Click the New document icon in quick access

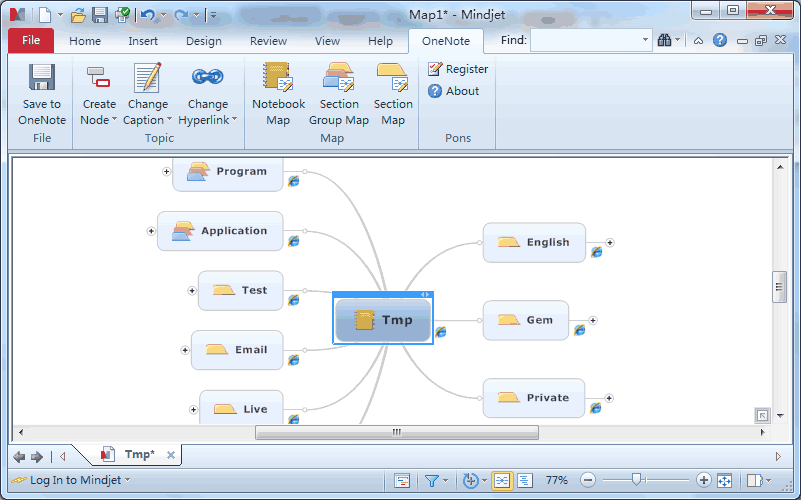45,14
